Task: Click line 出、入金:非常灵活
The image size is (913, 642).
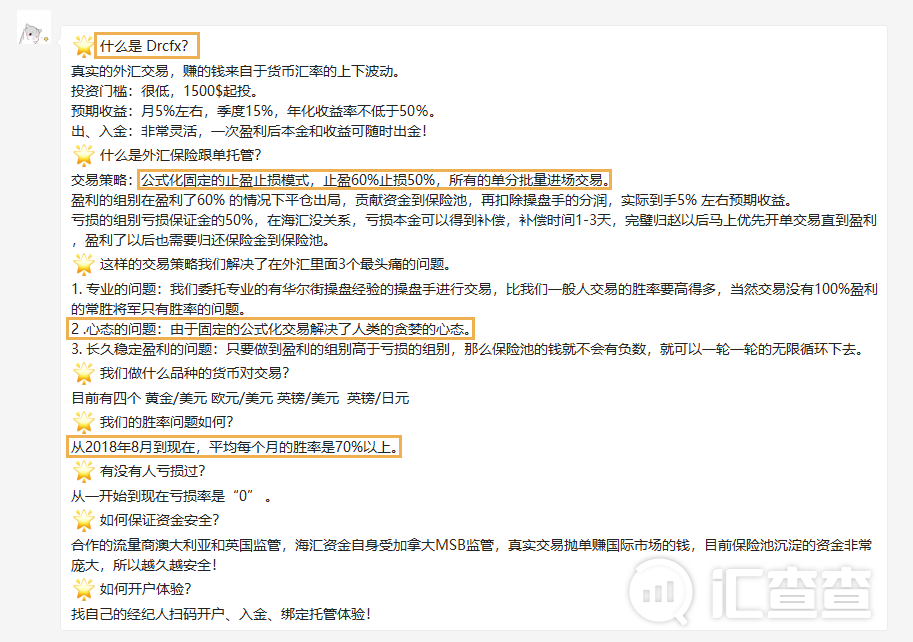Action: coord(249,131)
